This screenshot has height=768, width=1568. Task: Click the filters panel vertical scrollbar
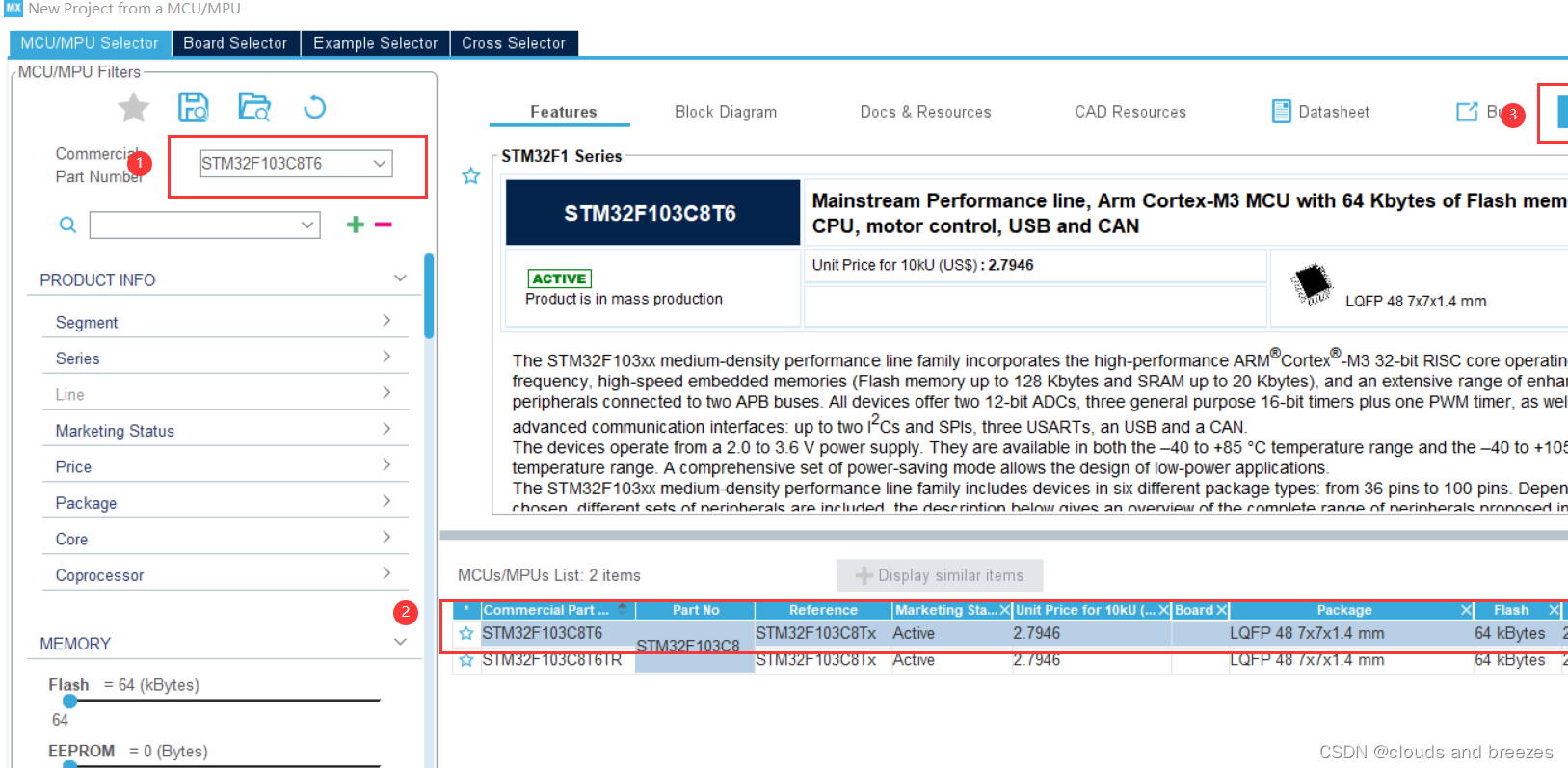(x=429, y=297)
